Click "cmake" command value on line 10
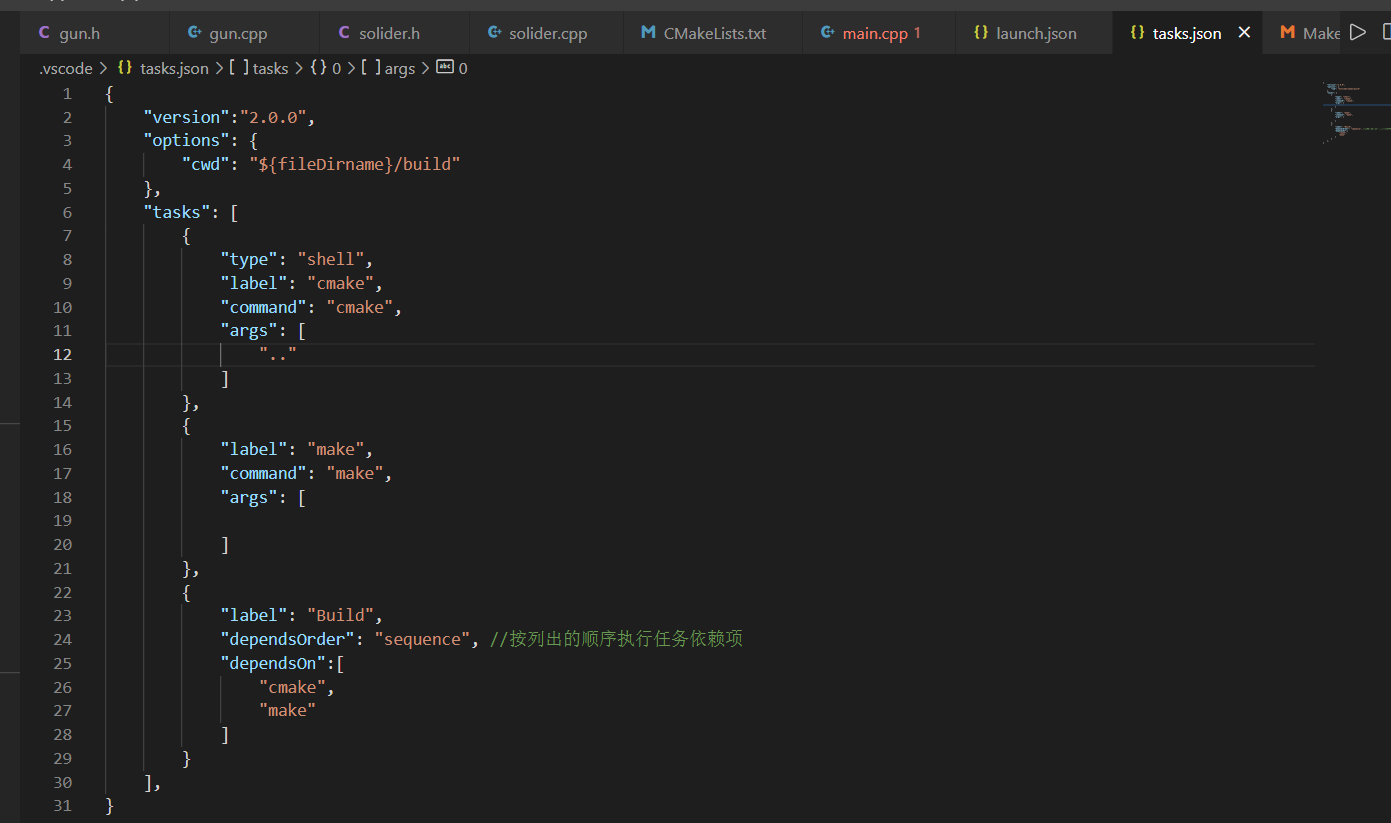1391x823 pixels. click(x=360, y=307)
